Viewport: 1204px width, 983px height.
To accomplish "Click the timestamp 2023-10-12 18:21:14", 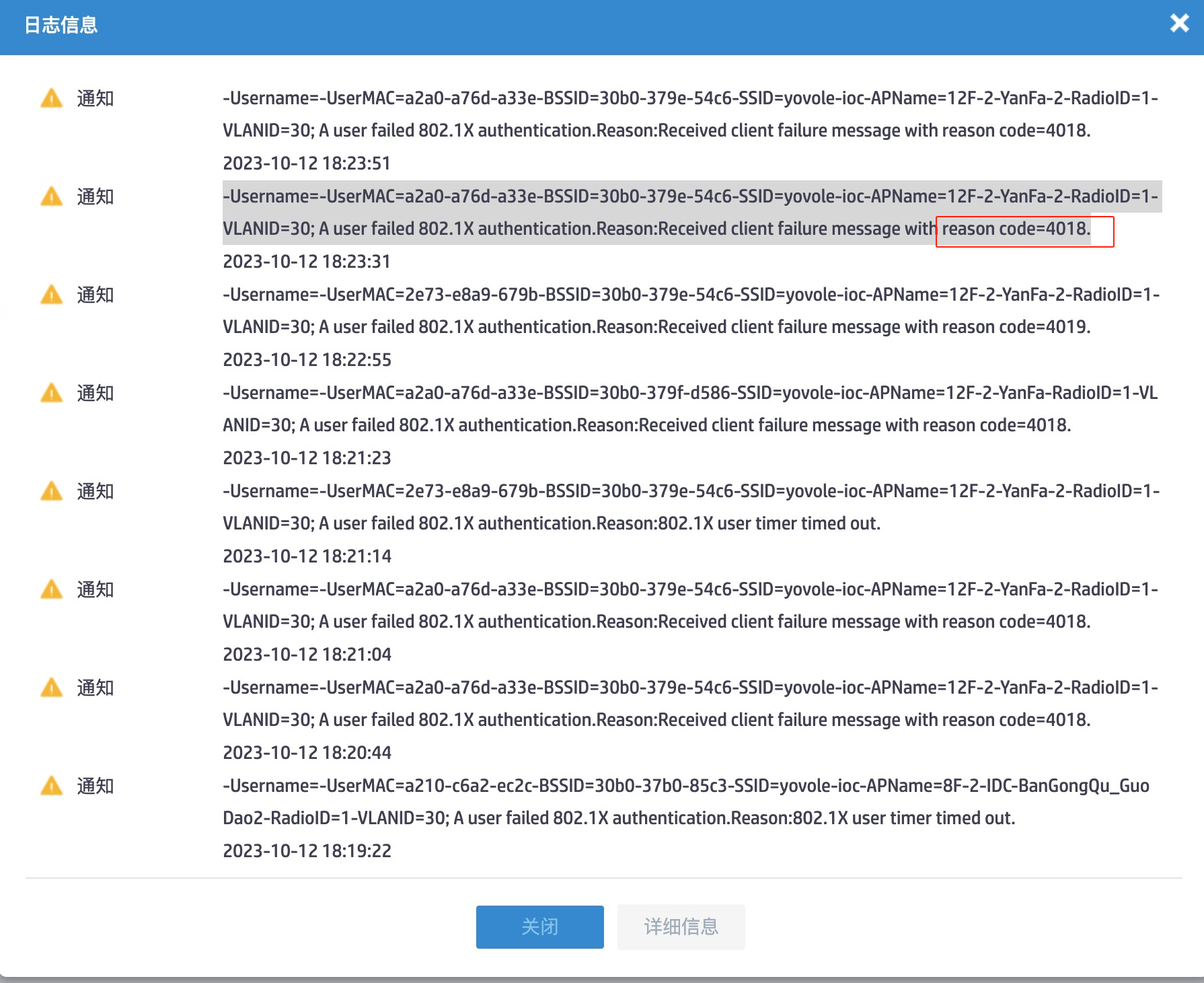I will (x=307, y=556).
